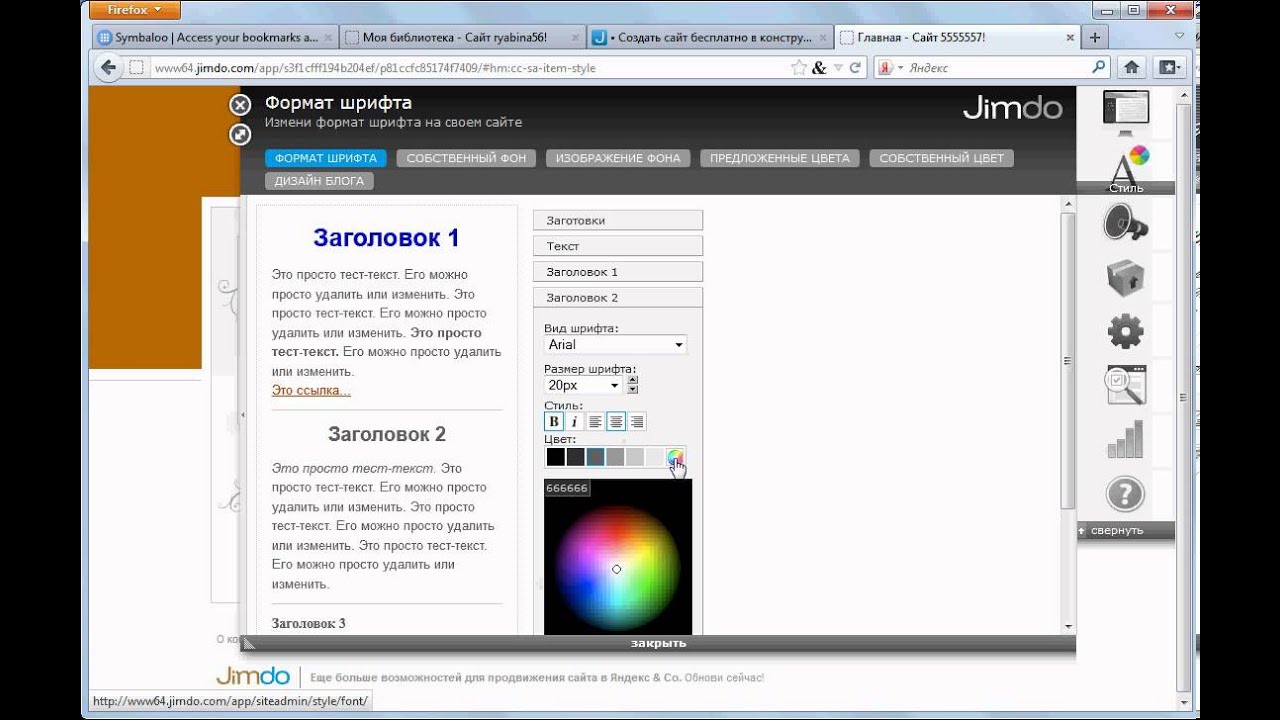
Task: Pick the medium gray color swatch
Action: click(x=615, y=457)
